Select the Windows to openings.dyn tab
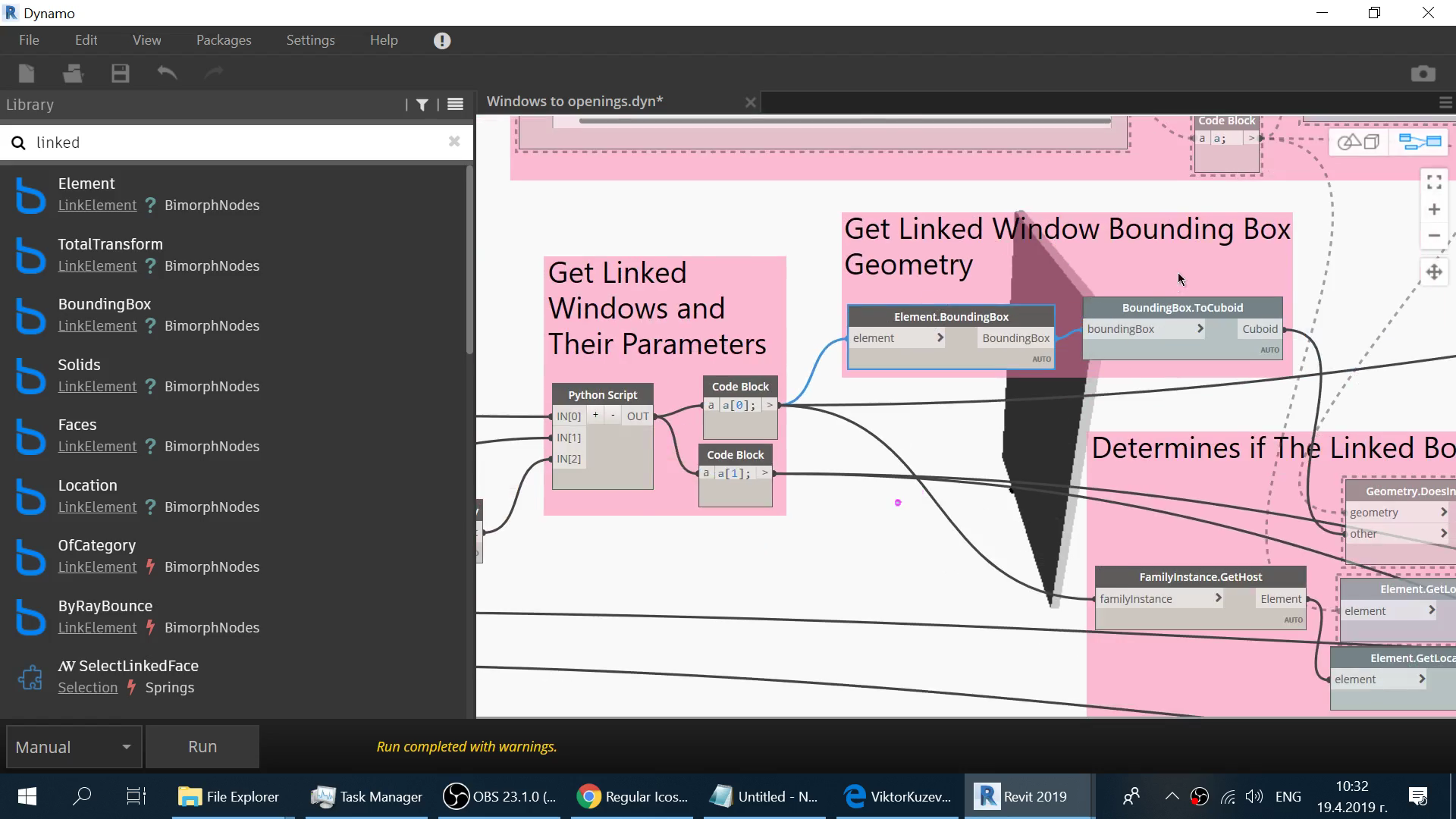 pos(575,102)
